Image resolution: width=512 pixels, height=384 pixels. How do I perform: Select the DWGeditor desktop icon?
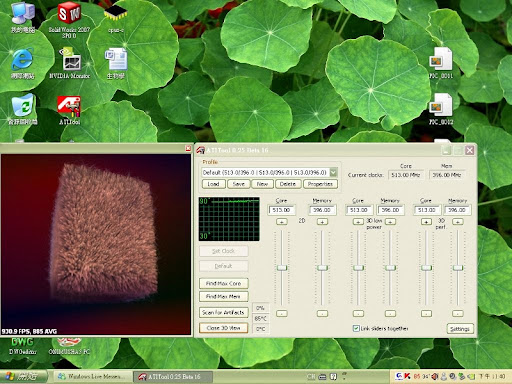(23, 346)
